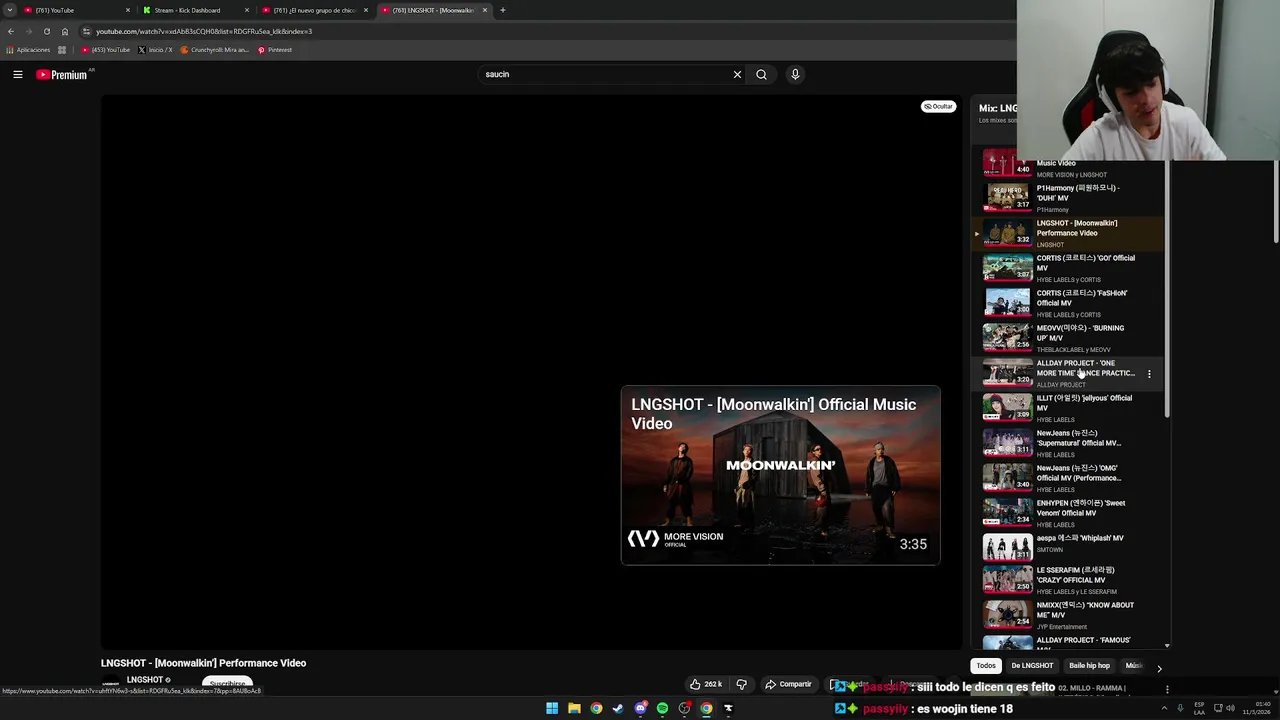Open the Apps grid icon in bookmarks bar

point(62,50)
